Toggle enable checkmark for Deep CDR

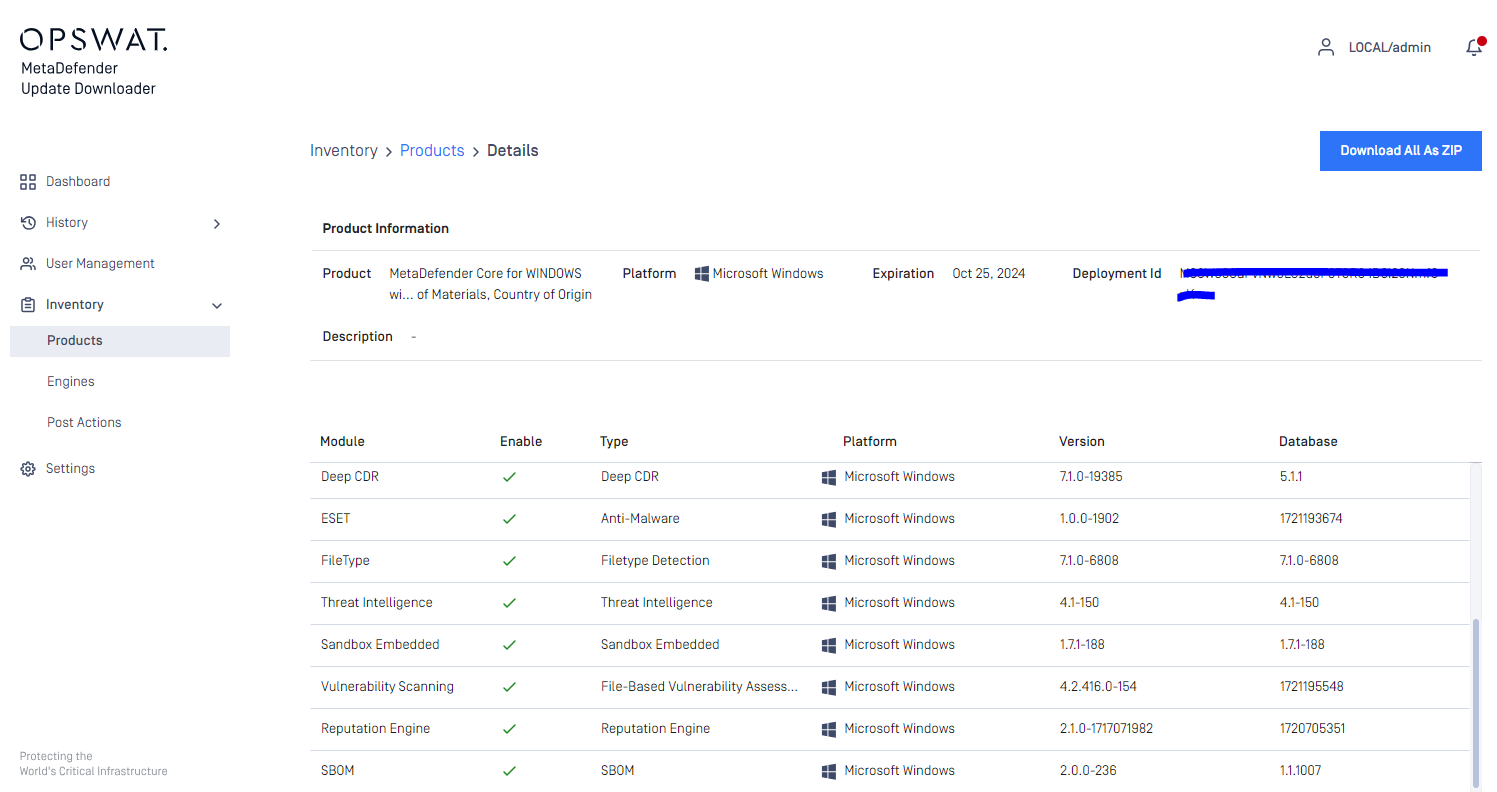pyautogui.click(x=509, y=477)
